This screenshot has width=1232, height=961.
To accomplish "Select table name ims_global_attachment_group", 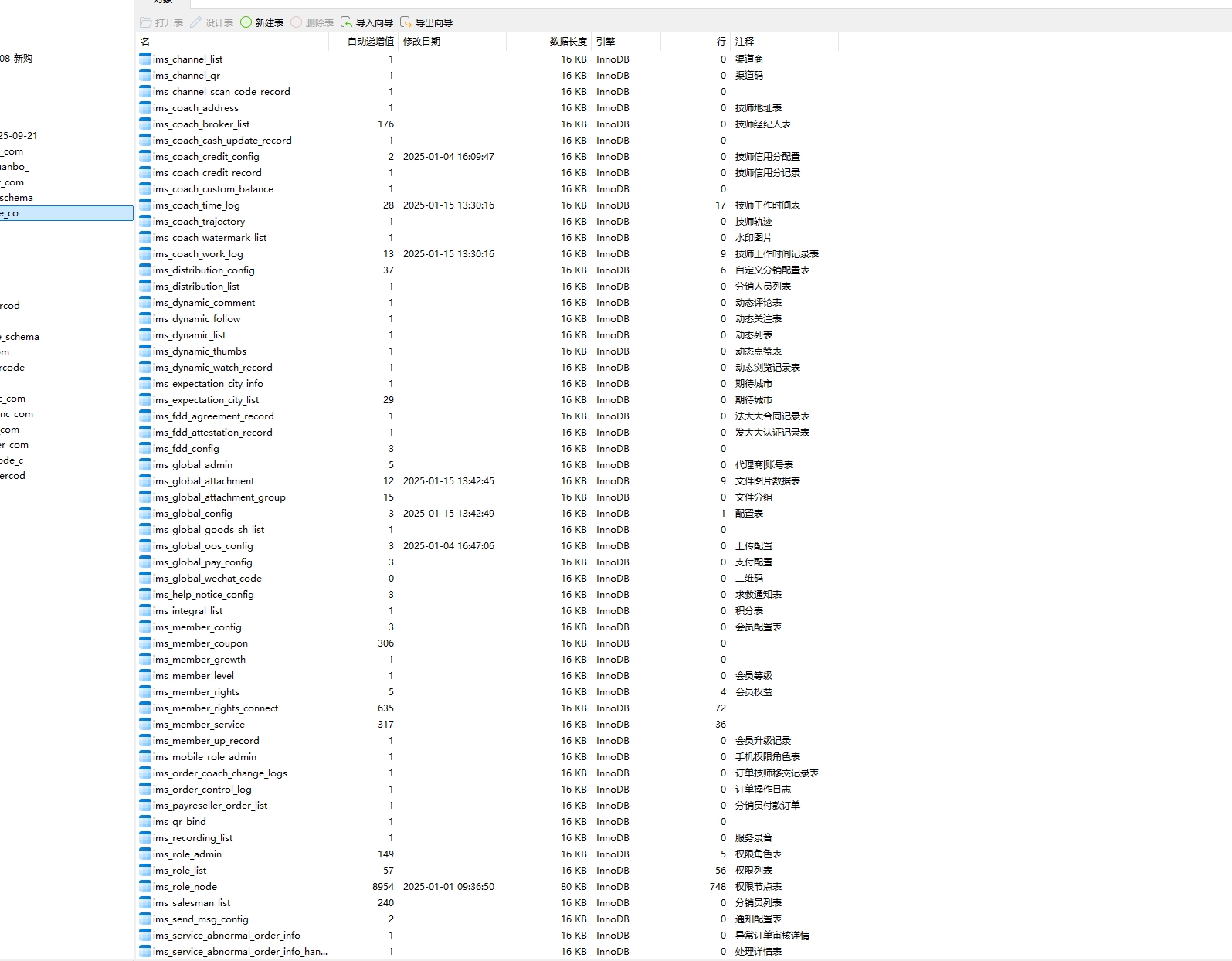I will (x=219, y=497).
